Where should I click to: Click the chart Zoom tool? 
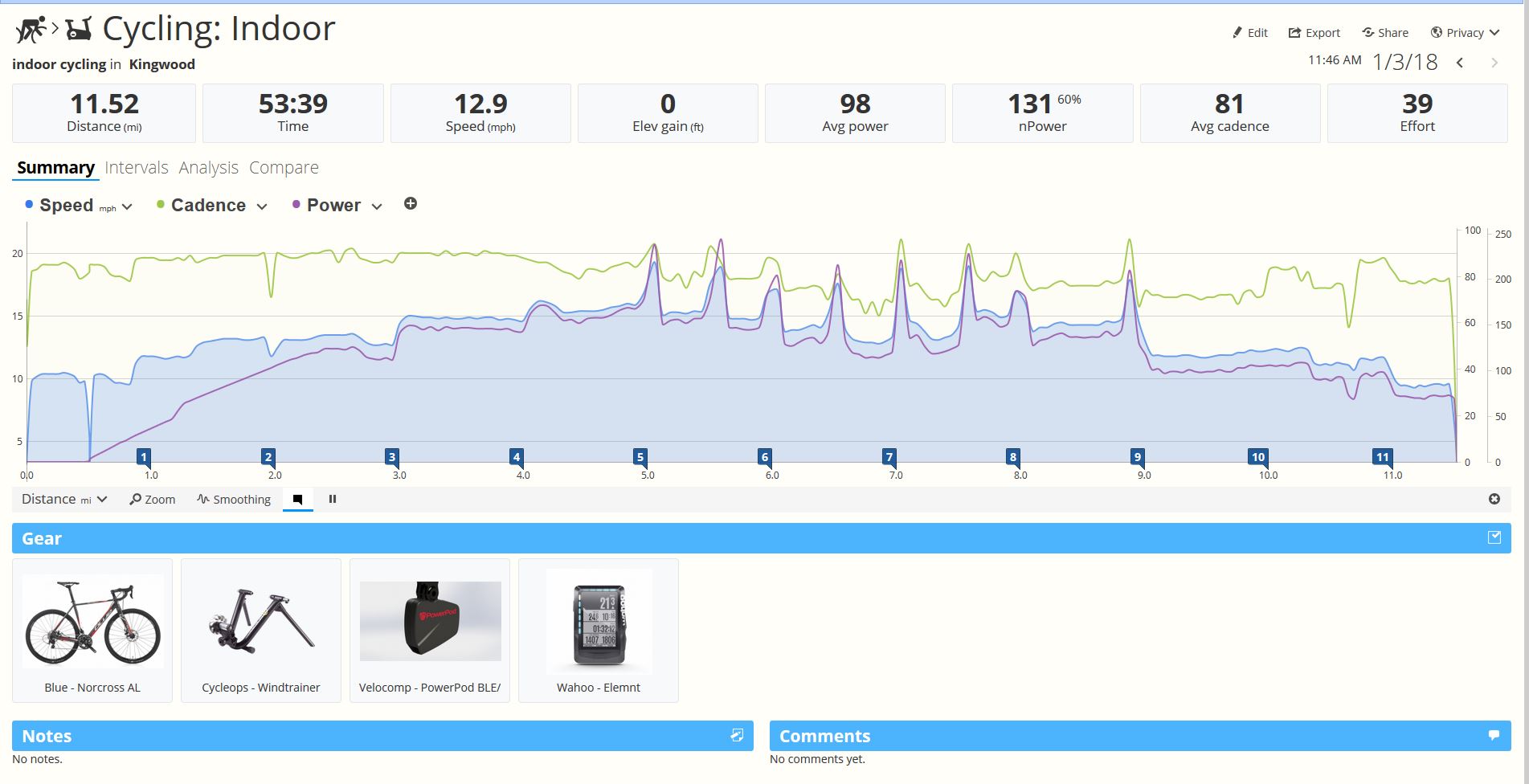(x=152, y=500)
